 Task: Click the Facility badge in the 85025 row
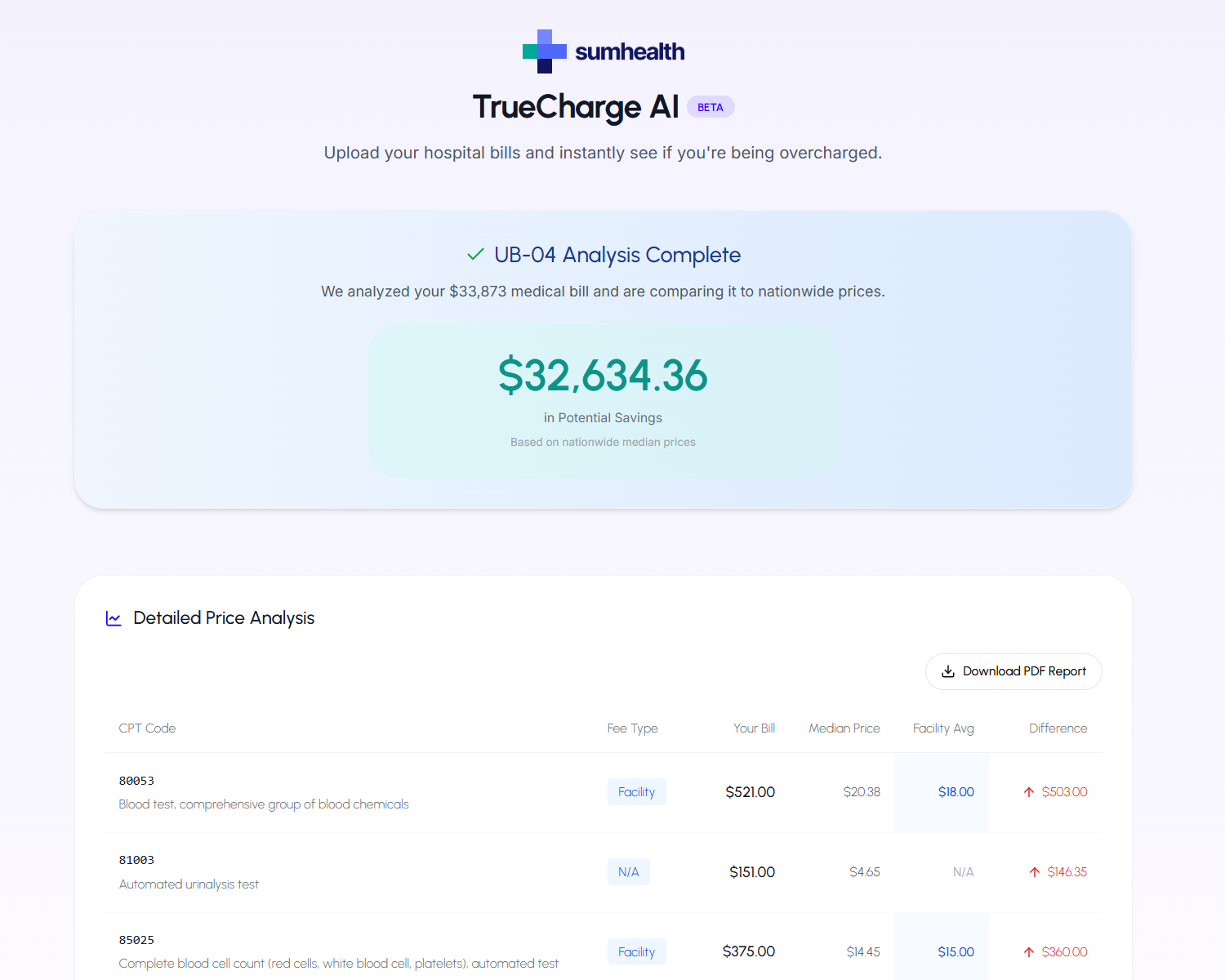click(x=637, y=951)
